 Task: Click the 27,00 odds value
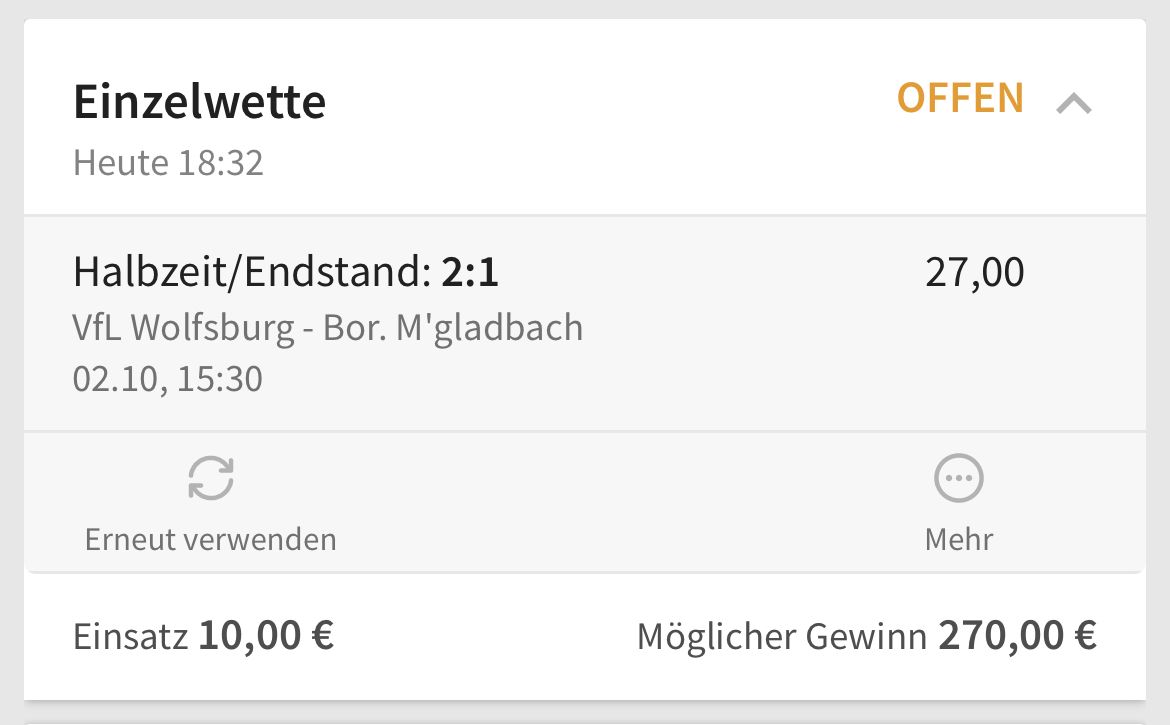click(975, 272)
